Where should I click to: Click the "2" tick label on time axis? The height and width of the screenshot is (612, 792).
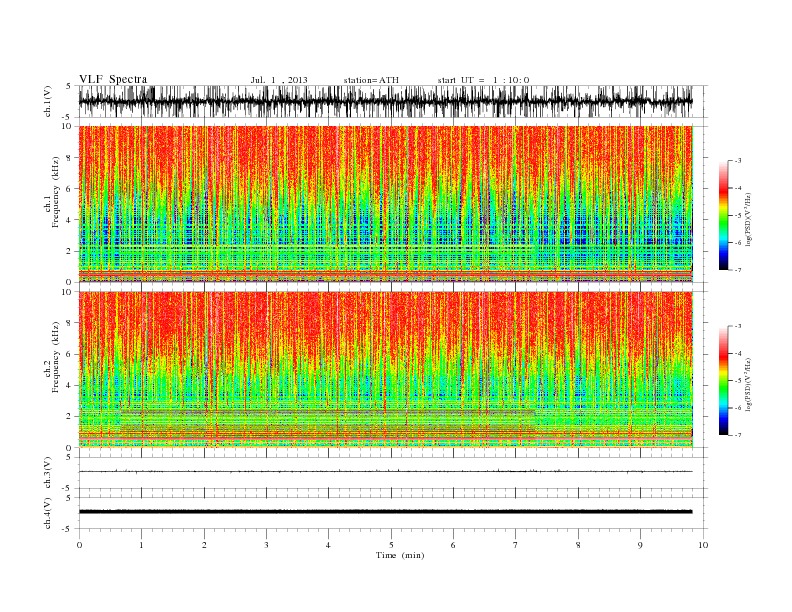(204, 545)
